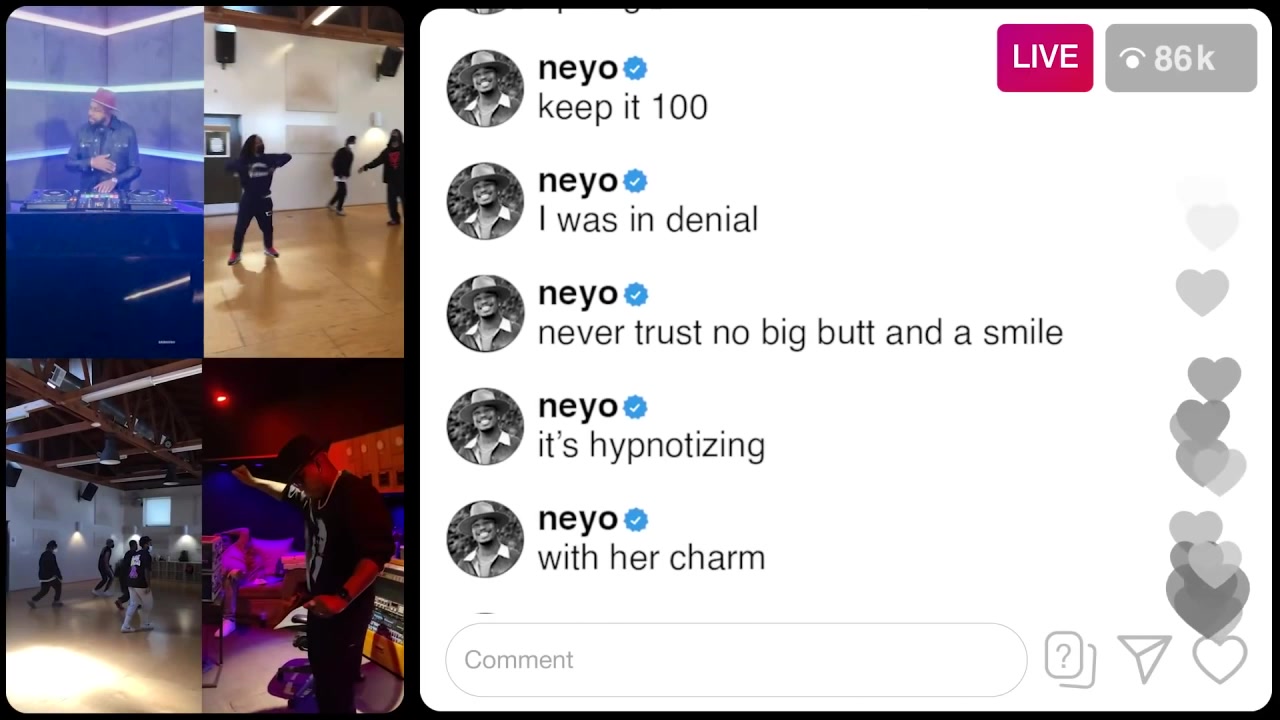Click the comment 'never trust no big butt and a smile'
The height and width of the screenshot is (720, 1280).
click(x=800, y=333)
